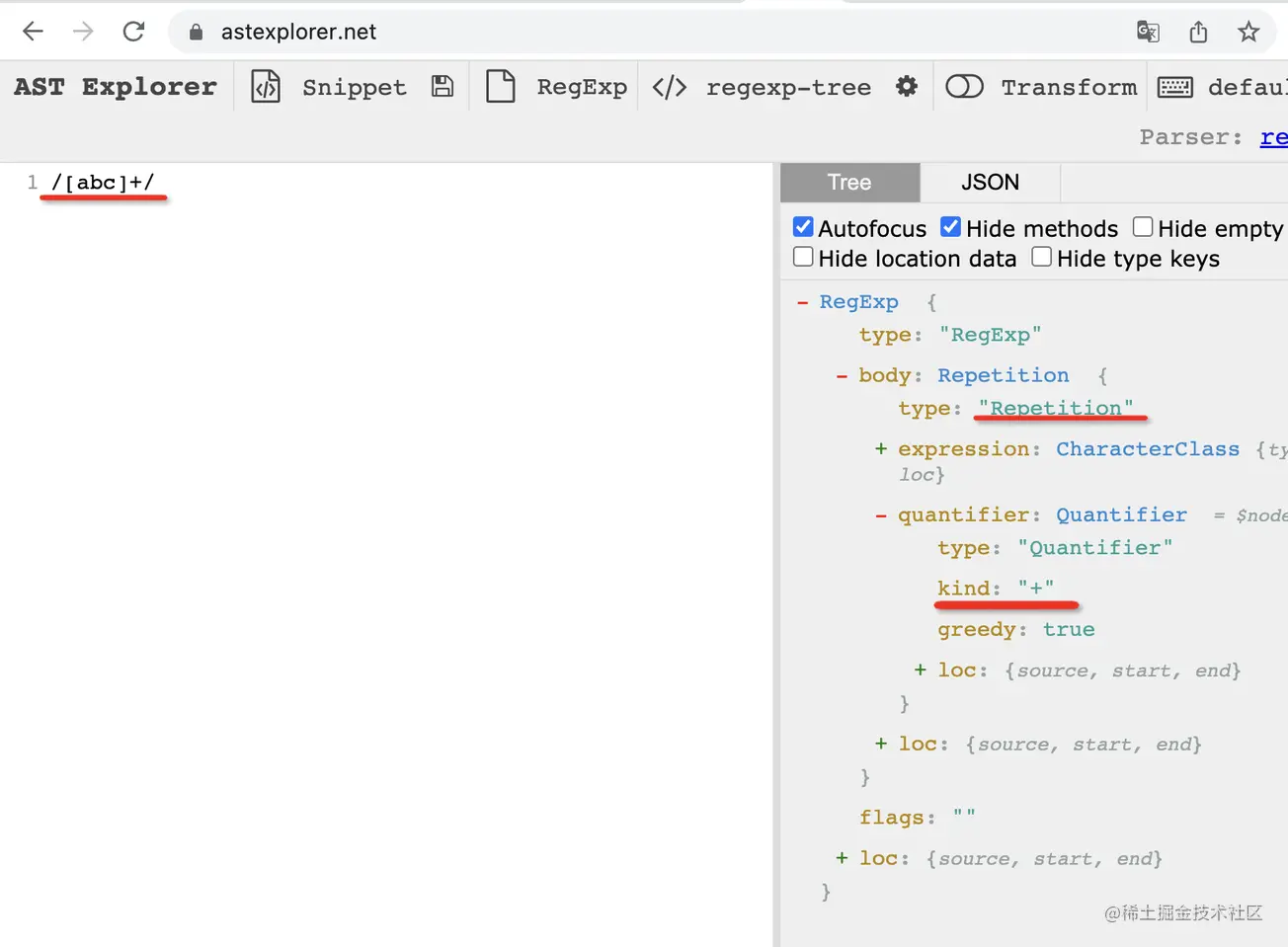Click the "Quantifier" type string value
Screen dimensions: 1288x947
click(1095, 548)
